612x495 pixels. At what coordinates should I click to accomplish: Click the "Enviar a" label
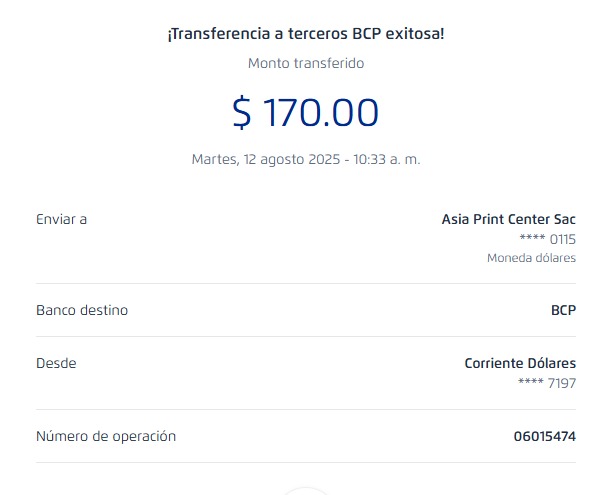coord(61,219)
